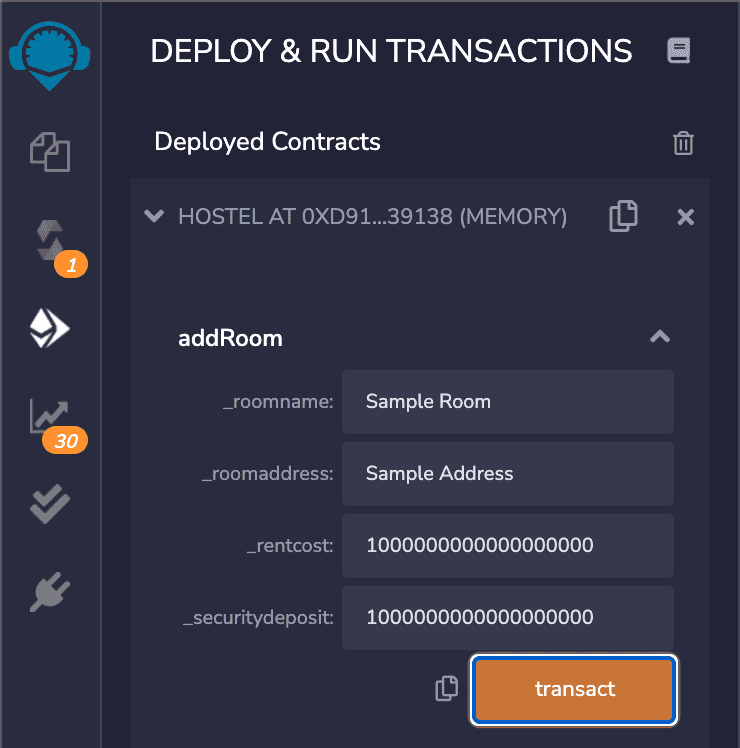This screenshot has width=740, height=748.
Task: Open the Plugin Manager plug icon
Action: click(50, 592)
